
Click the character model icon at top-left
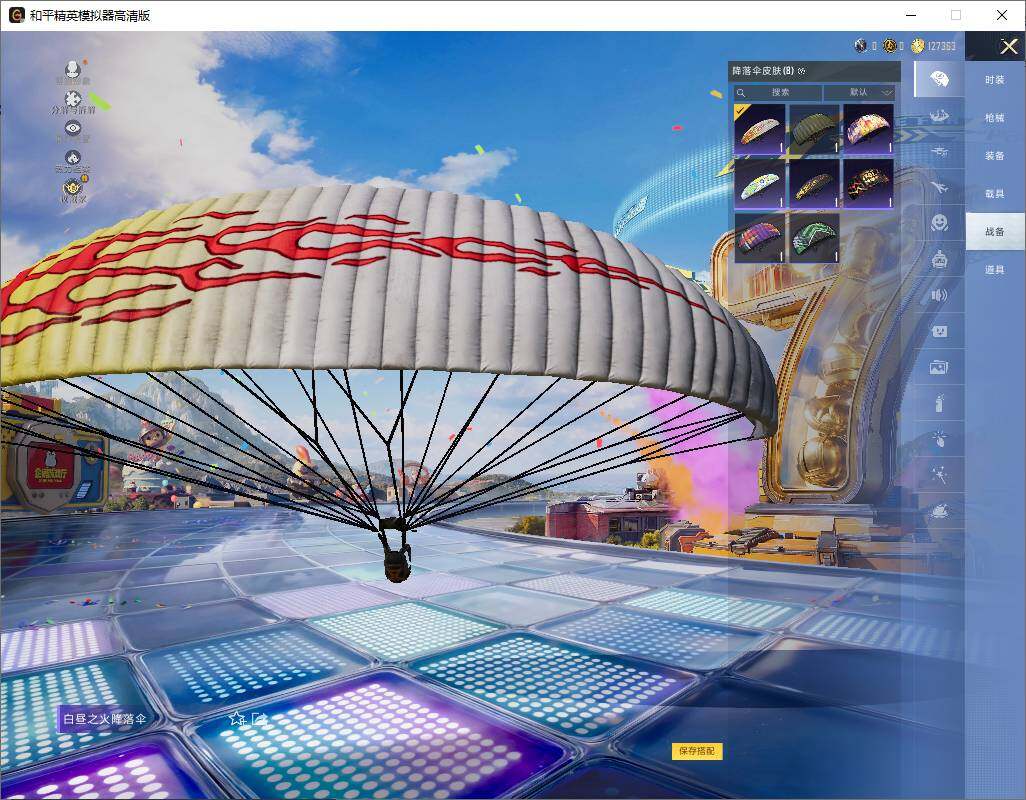73,68
